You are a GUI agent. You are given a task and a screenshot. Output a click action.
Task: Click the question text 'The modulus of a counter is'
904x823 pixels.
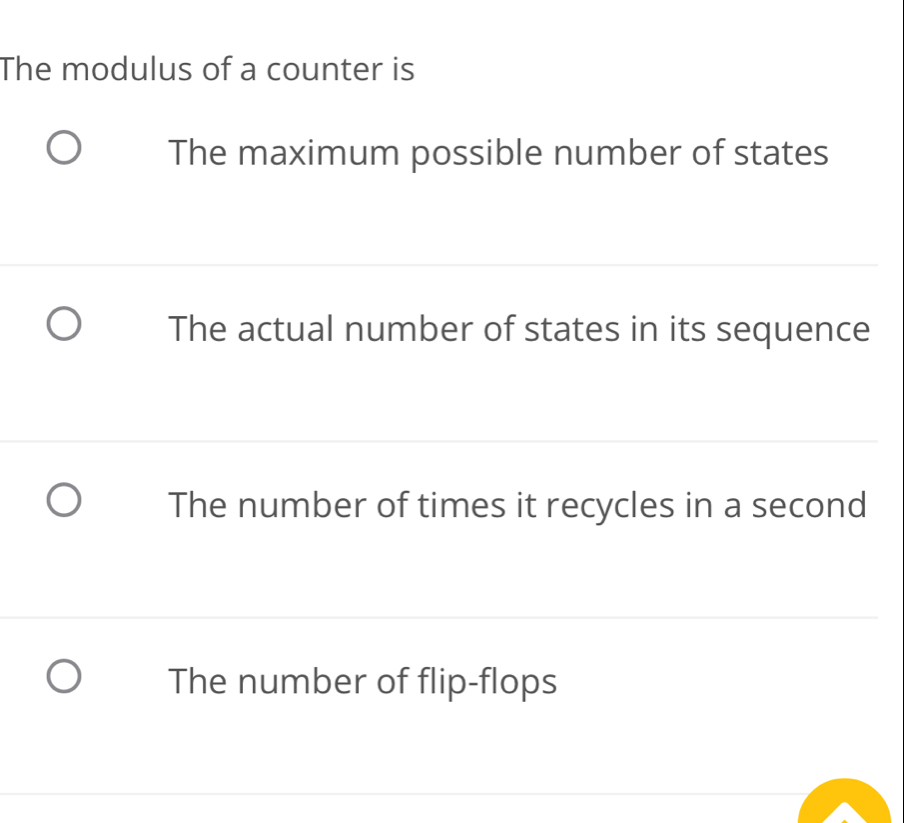coord(206,69)
